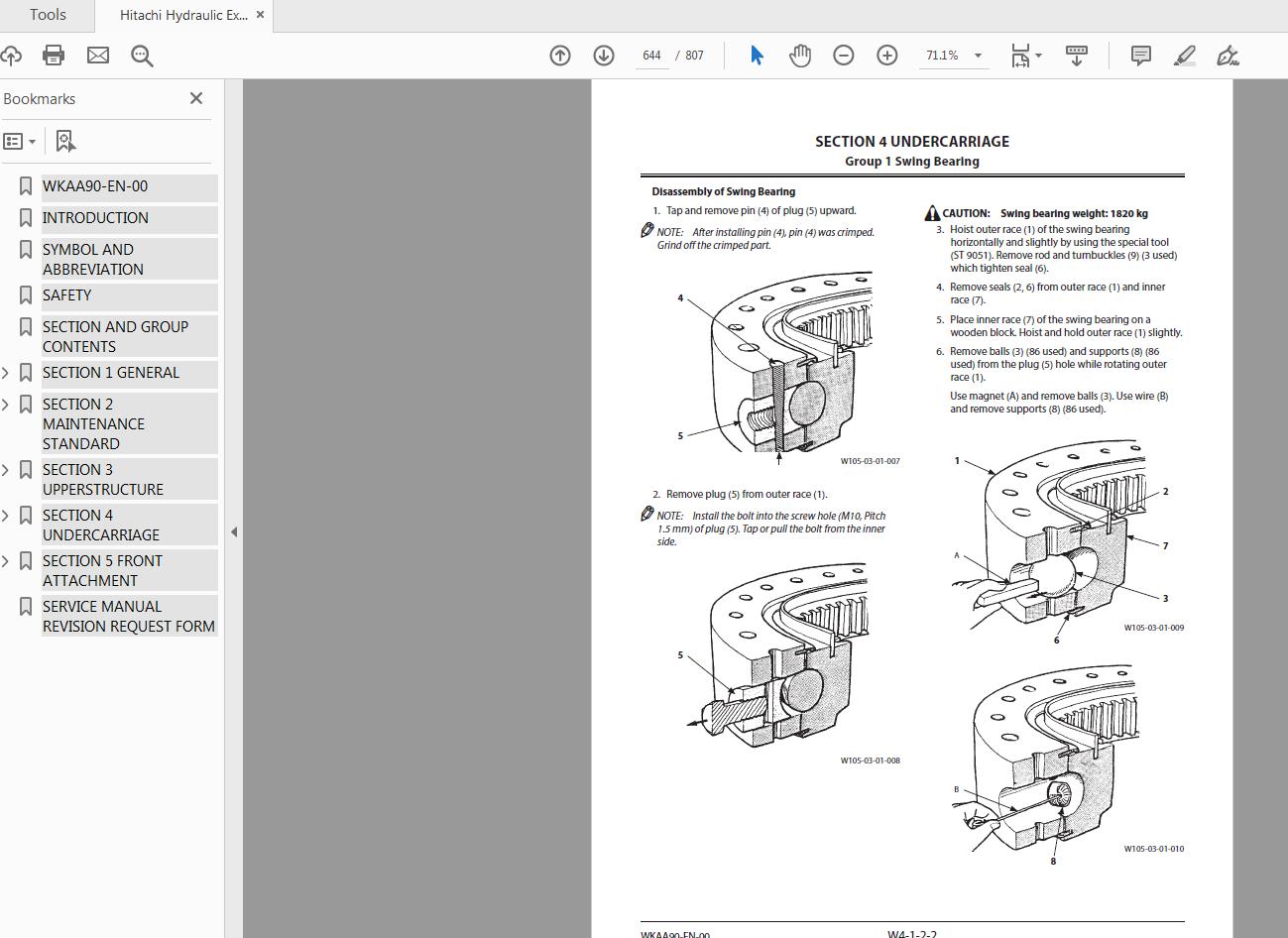Expand SECTION 1 GENERAL bookmark
Viewport: 1288px width, 938px height.
6,373
